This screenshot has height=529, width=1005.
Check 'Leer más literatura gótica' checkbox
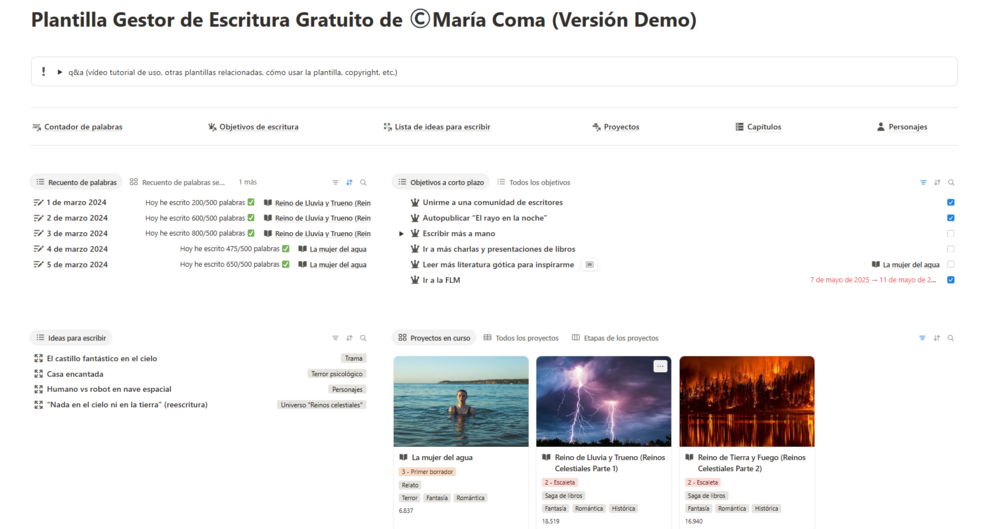[951, 264]
